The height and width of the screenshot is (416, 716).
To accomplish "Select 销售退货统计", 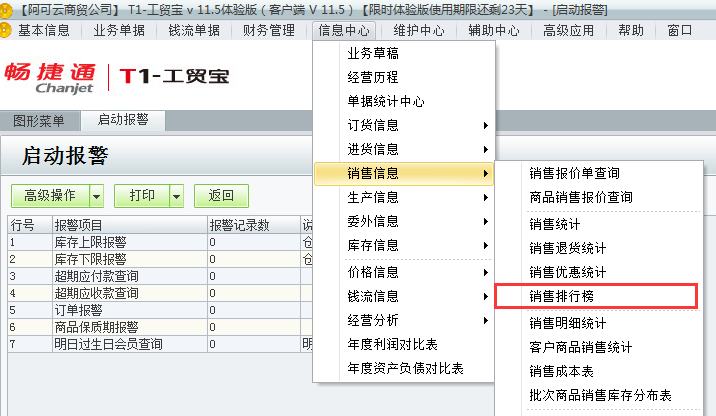I will (598, 248).
